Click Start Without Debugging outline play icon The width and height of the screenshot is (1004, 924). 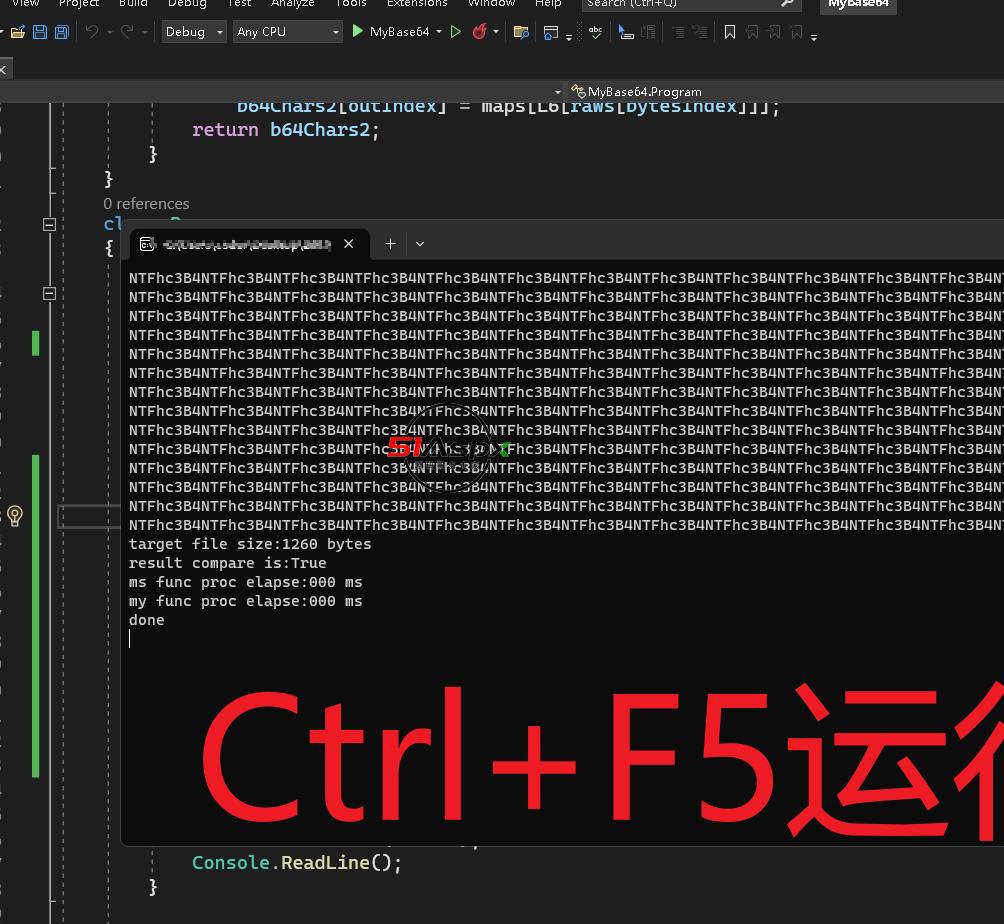[x=456, y=32]
